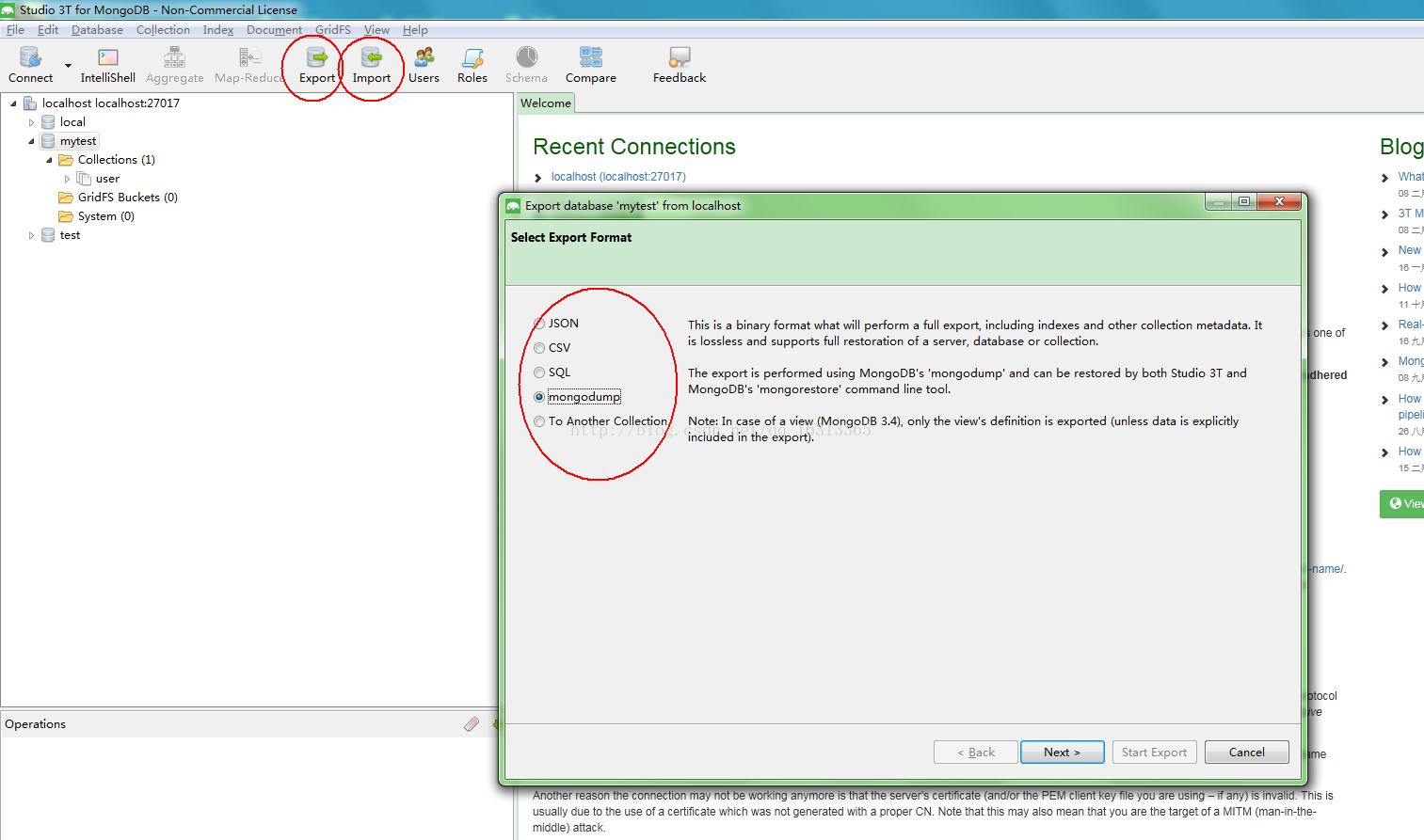The height and width of the screenshot is (840, 1424).
Task: Clear operations with the eraser icon
Action: click(472, 723)
